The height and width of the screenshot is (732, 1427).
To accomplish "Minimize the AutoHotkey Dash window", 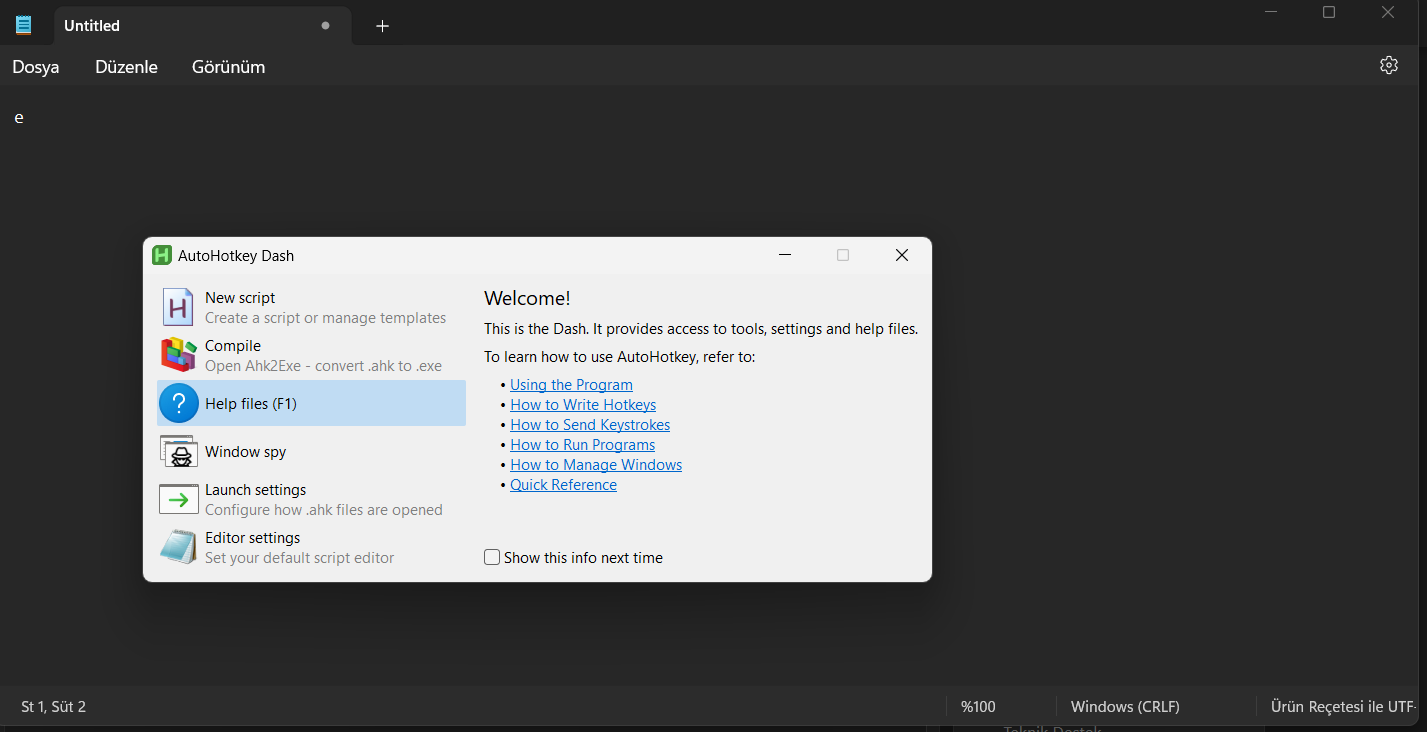I will (785, 255).
